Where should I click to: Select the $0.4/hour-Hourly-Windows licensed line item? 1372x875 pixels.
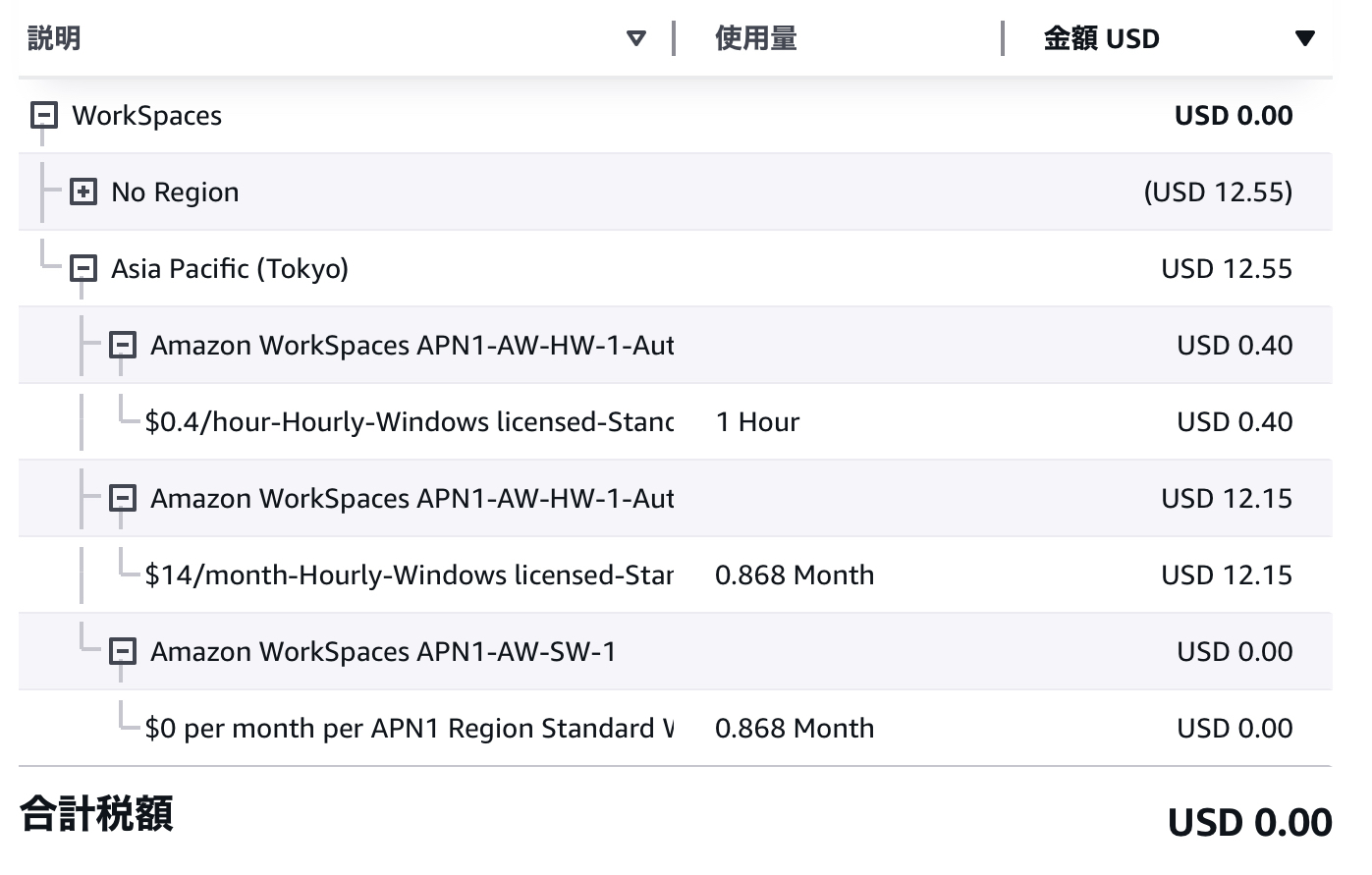pos(410,422)
